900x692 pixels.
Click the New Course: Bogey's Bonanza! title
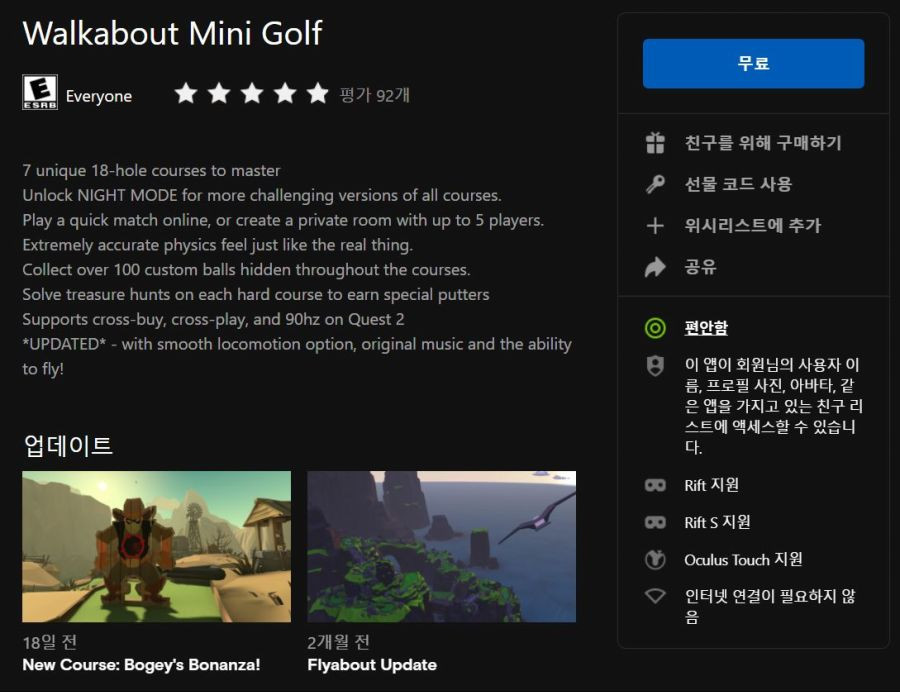[141, 665]
